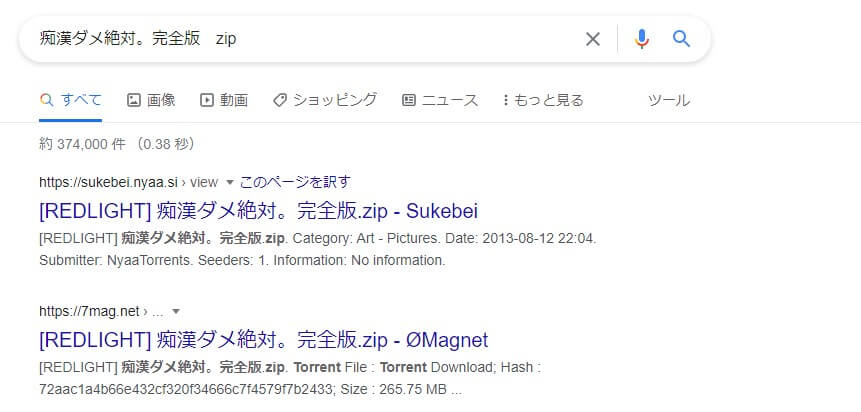Switch to the 画像 tab

tap(151, 100)
